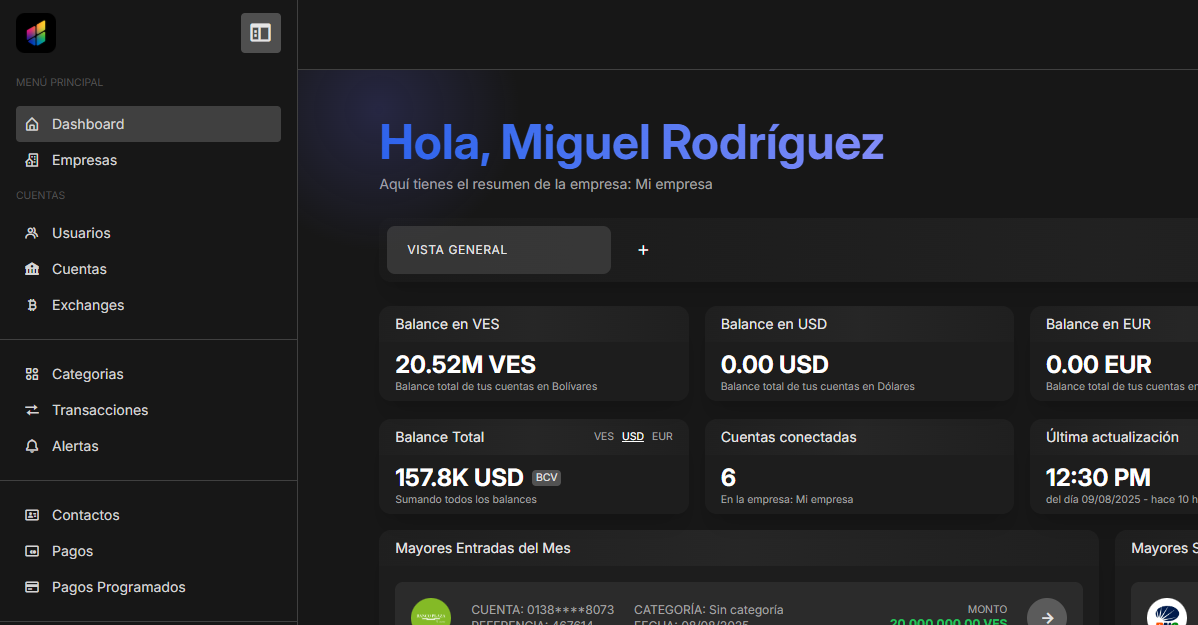Click the CUENTAS section label

pyautogui.click(x=40, y=195)
